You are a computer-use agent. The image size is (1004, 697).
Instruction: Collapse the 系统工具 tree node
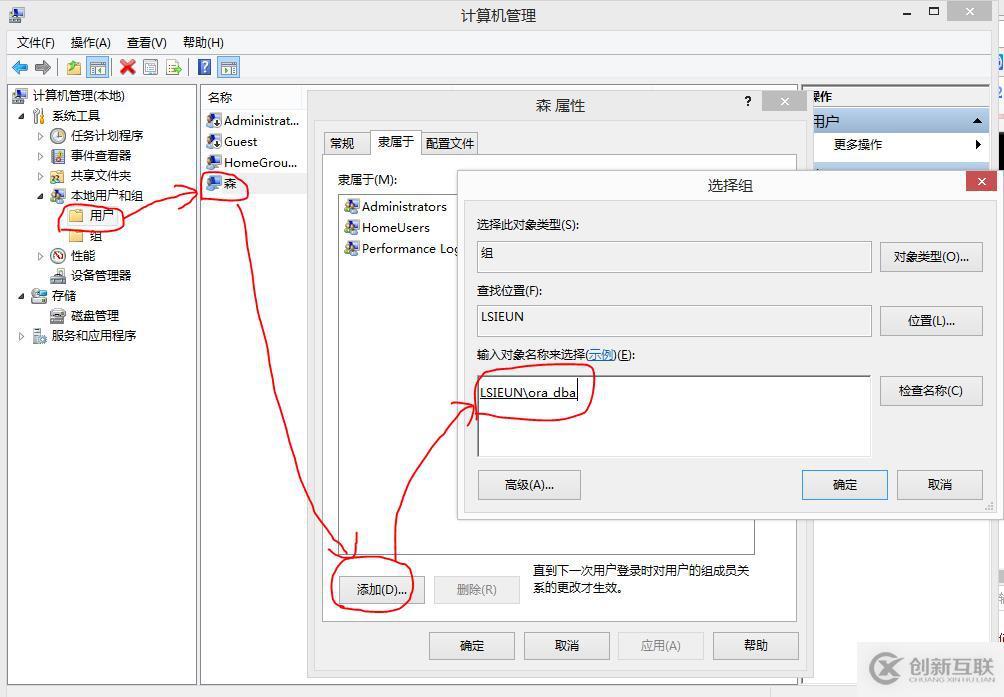click(21, 116)
